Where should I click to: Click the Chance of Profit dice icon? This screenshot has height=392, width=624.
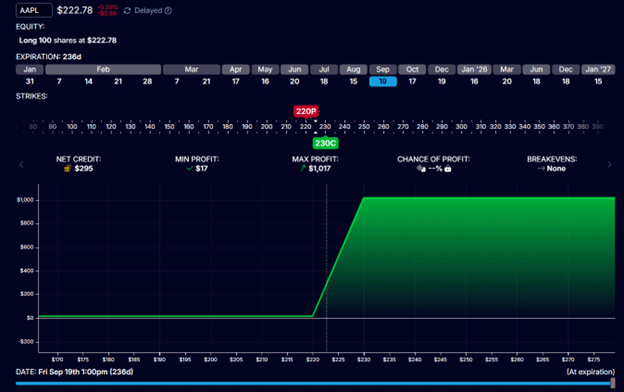(x=421, y=169)
